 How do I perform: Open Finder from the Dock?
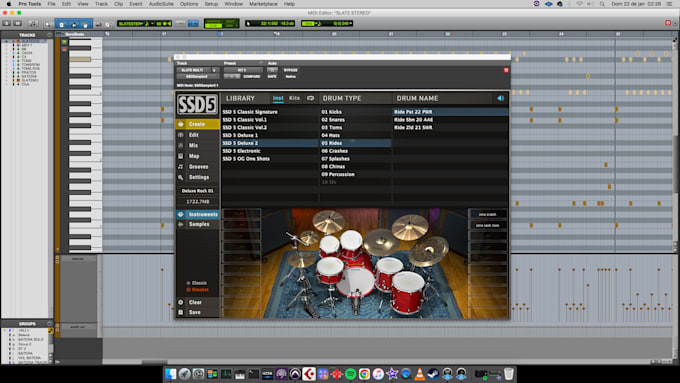click(170, 374)
